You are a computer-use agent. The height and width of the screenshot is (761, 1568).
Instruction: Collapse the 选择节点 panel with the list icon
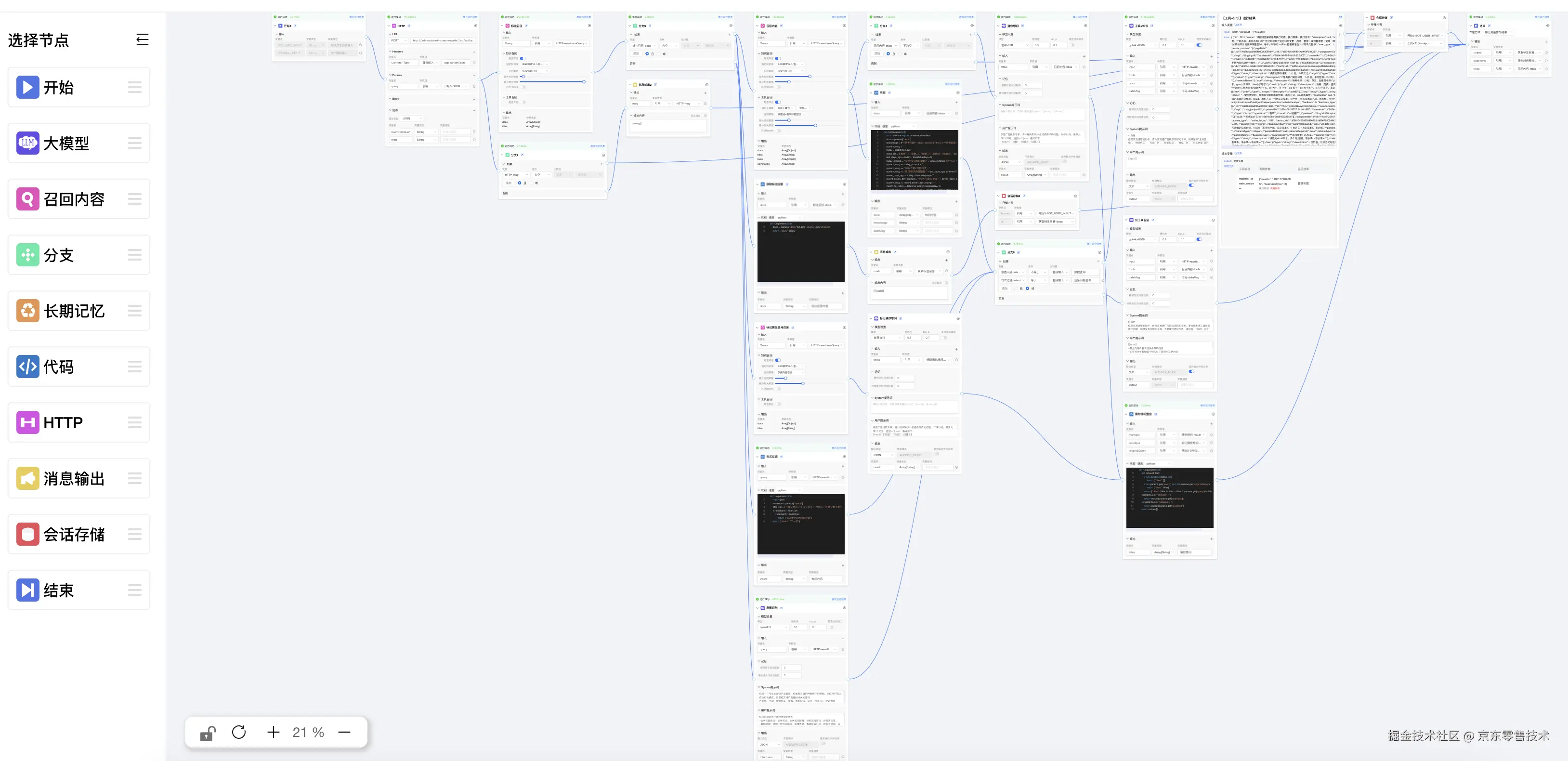[142, 40]
